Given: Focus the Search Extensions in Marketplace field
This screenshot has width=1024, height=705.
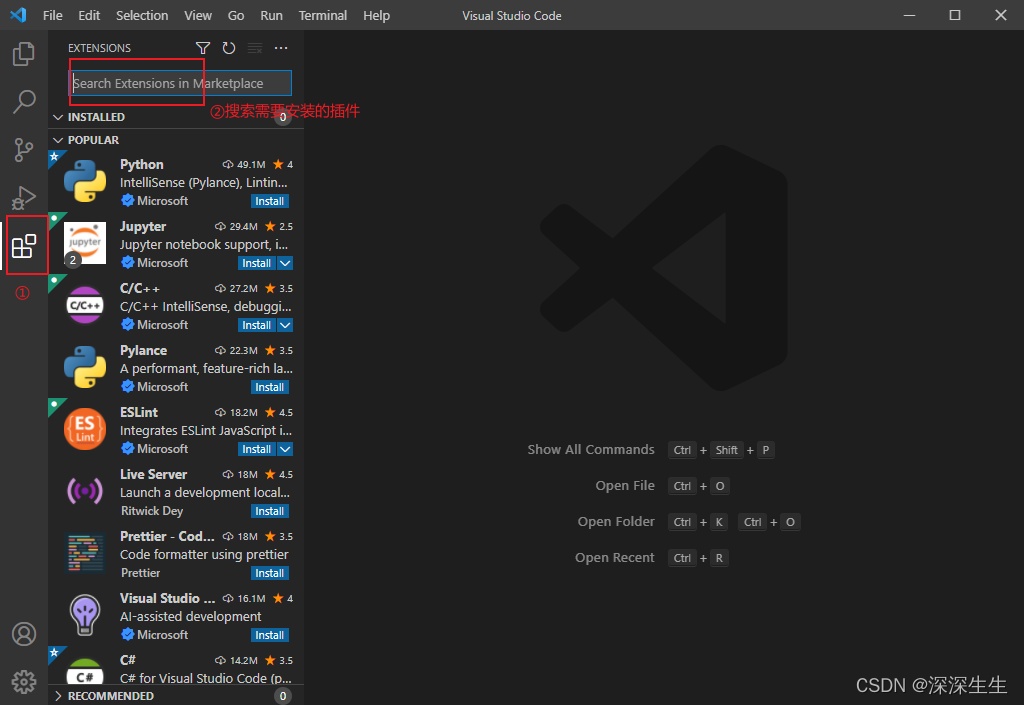Looking at the screenshot, I should (181, 84).
